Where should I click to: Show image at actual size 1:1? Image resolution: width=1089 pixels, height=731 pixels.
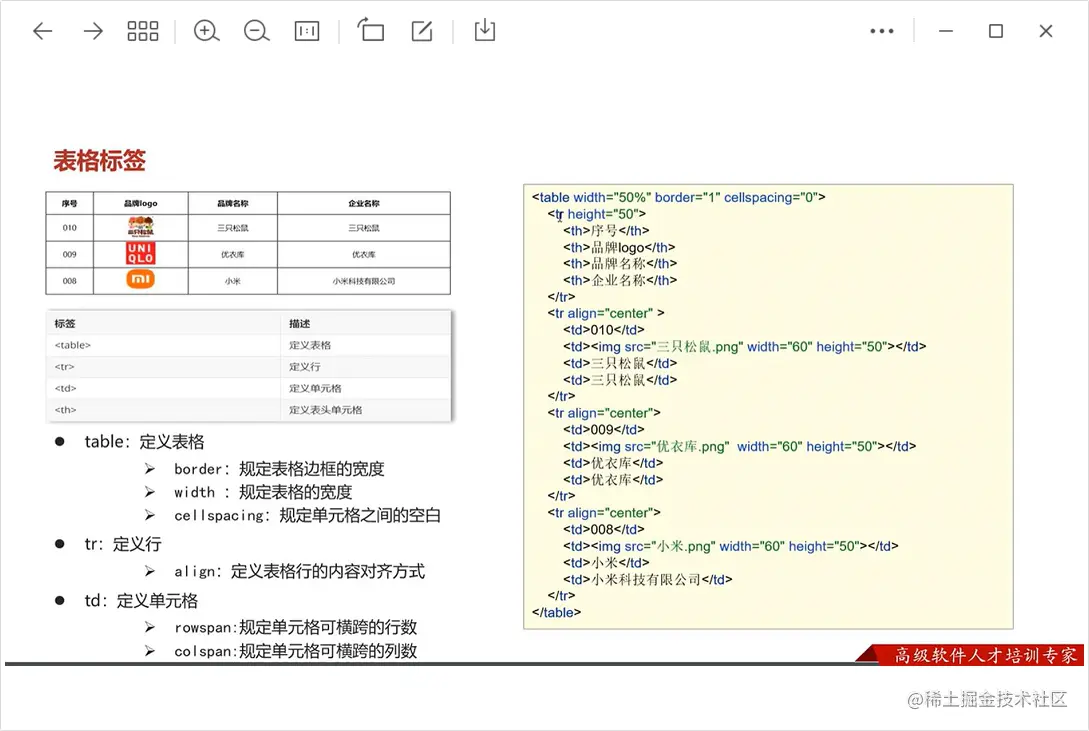307,31
